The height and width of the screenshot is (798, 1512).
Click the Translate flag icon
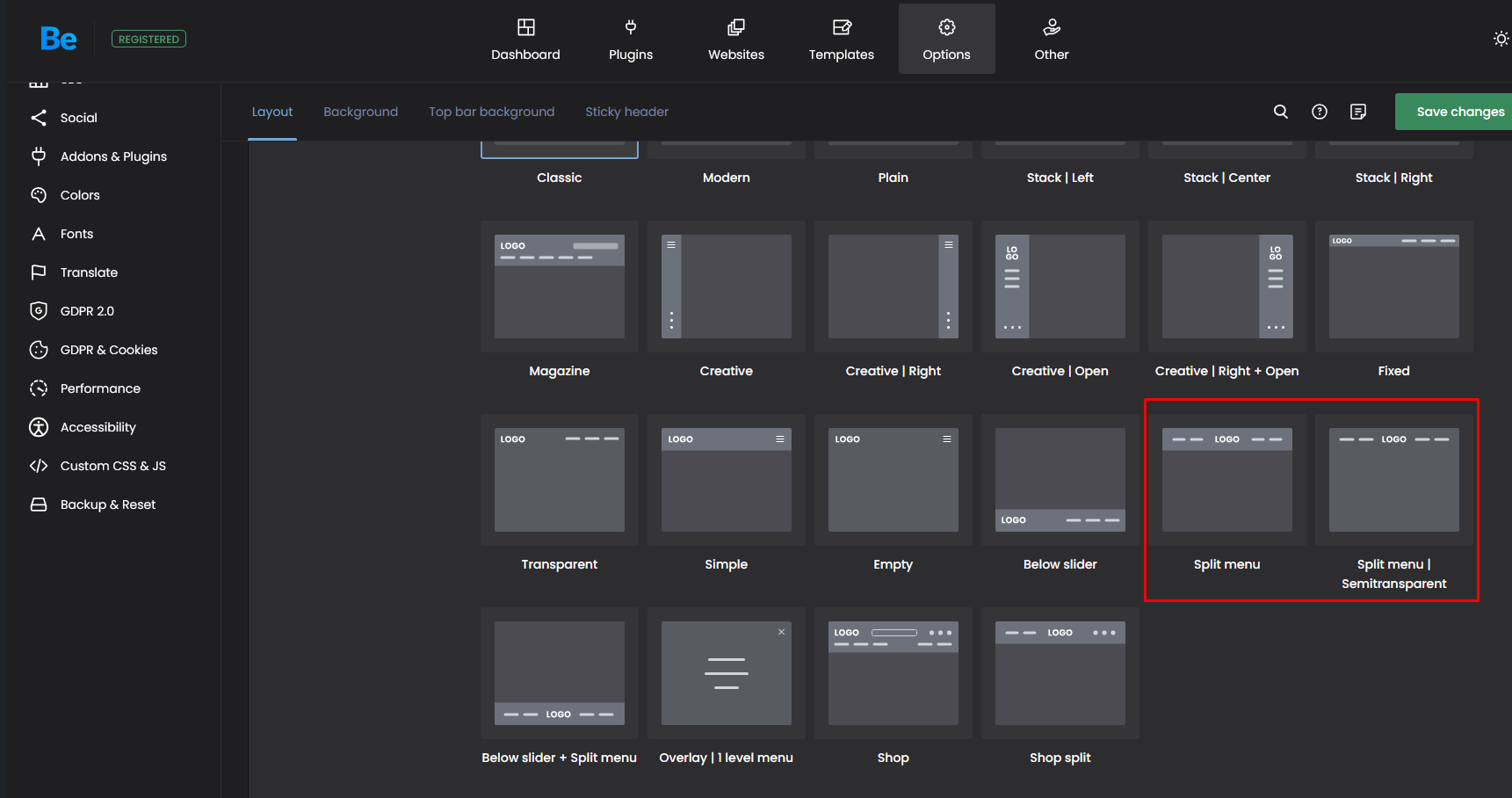(39, 272)
